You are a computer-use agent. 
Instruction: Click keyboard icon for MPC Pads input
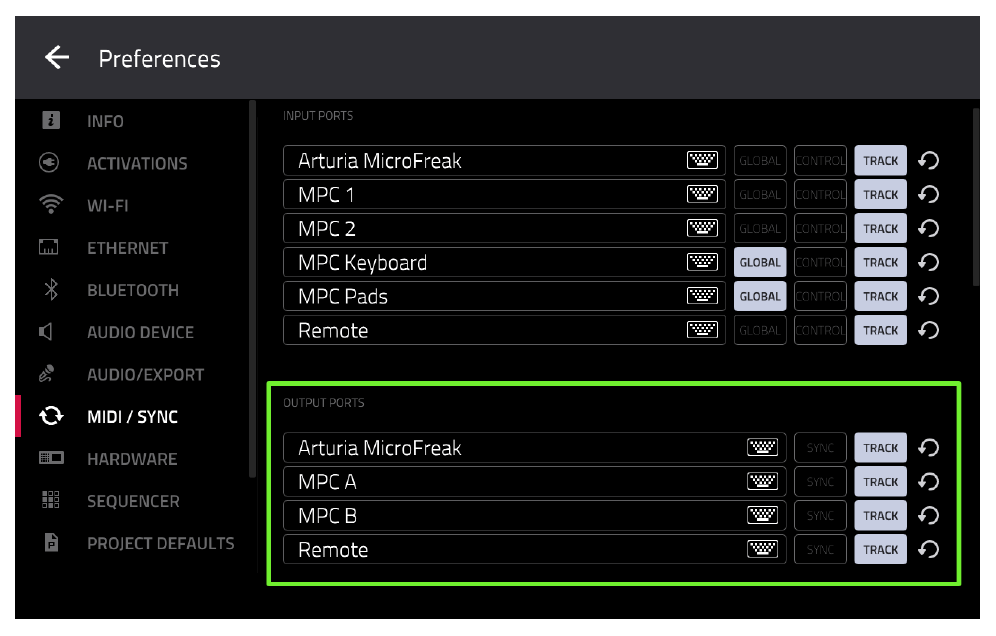702,296
